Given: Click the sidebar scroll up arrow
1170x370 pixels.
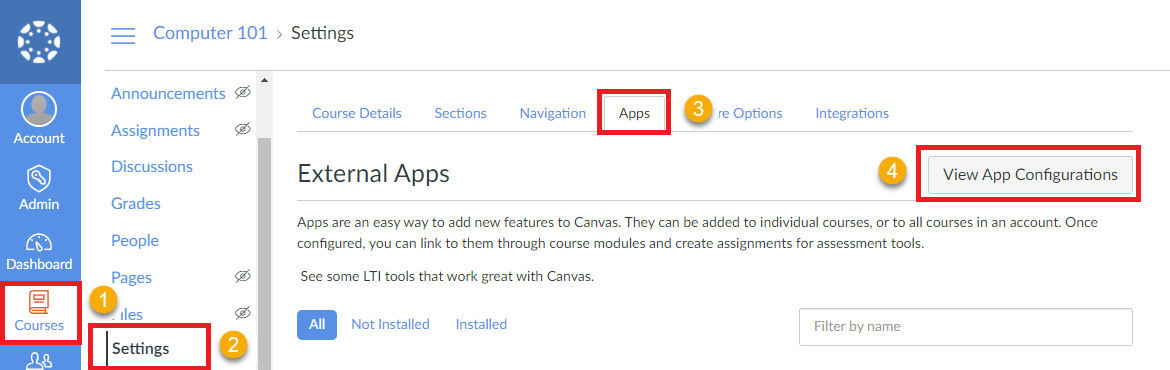Looking at the screenshot, I should (263, 78).
